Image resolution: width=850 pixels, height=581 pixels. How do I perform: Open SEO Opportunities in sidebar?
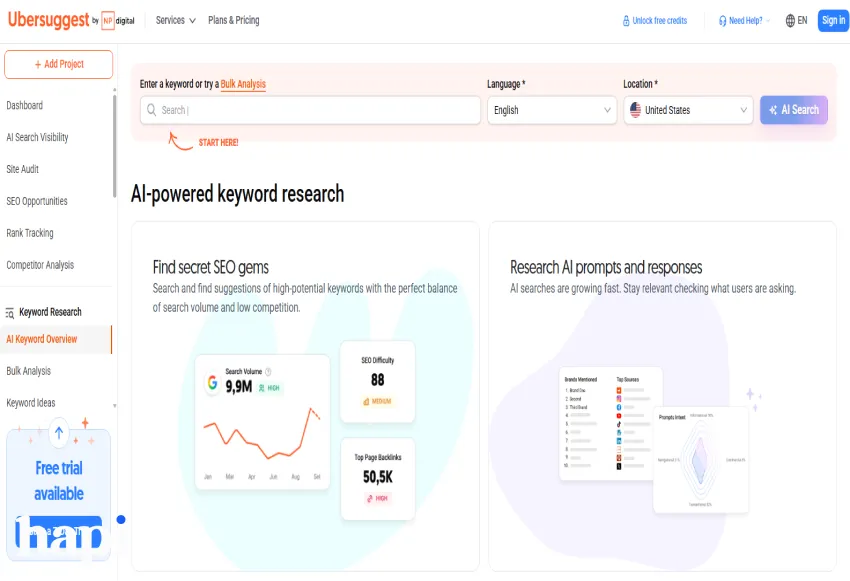tap(37, 201)
